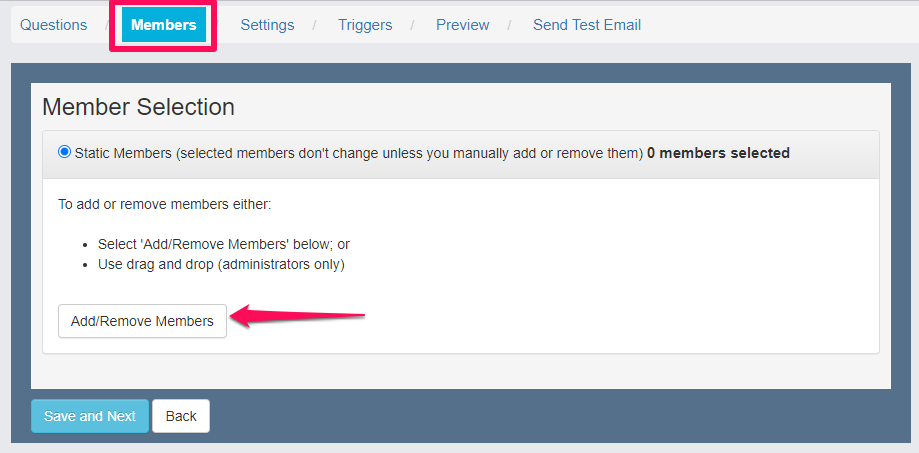This screenshot has width=919, height=453.
Task: Select the highlighted Members tab
Action: point(164,25)
